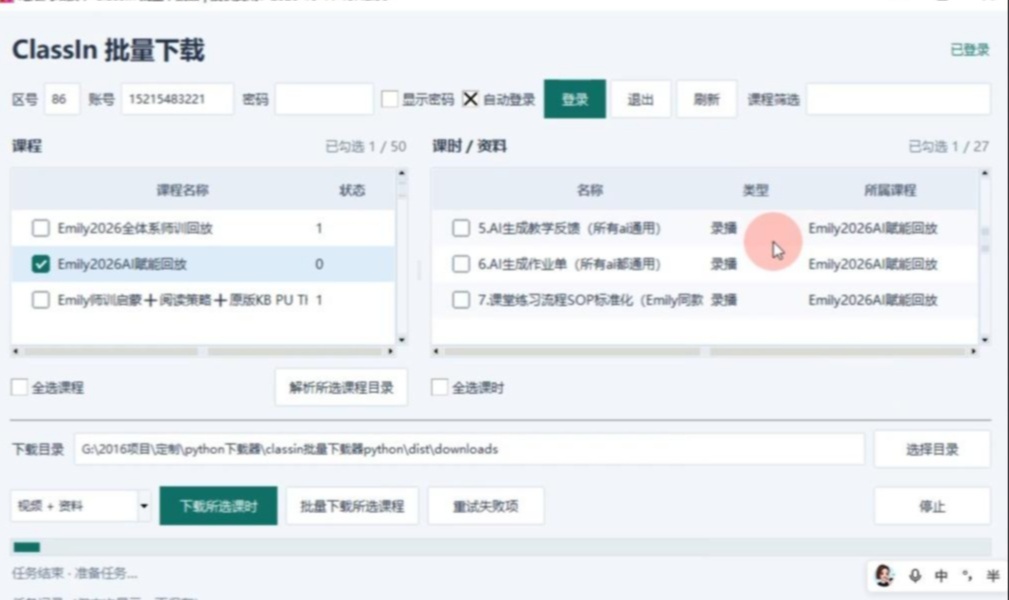Click the 类型 column header
Image resolution: width=1009 pixels, height=600 pixels.
coord(755,190)
